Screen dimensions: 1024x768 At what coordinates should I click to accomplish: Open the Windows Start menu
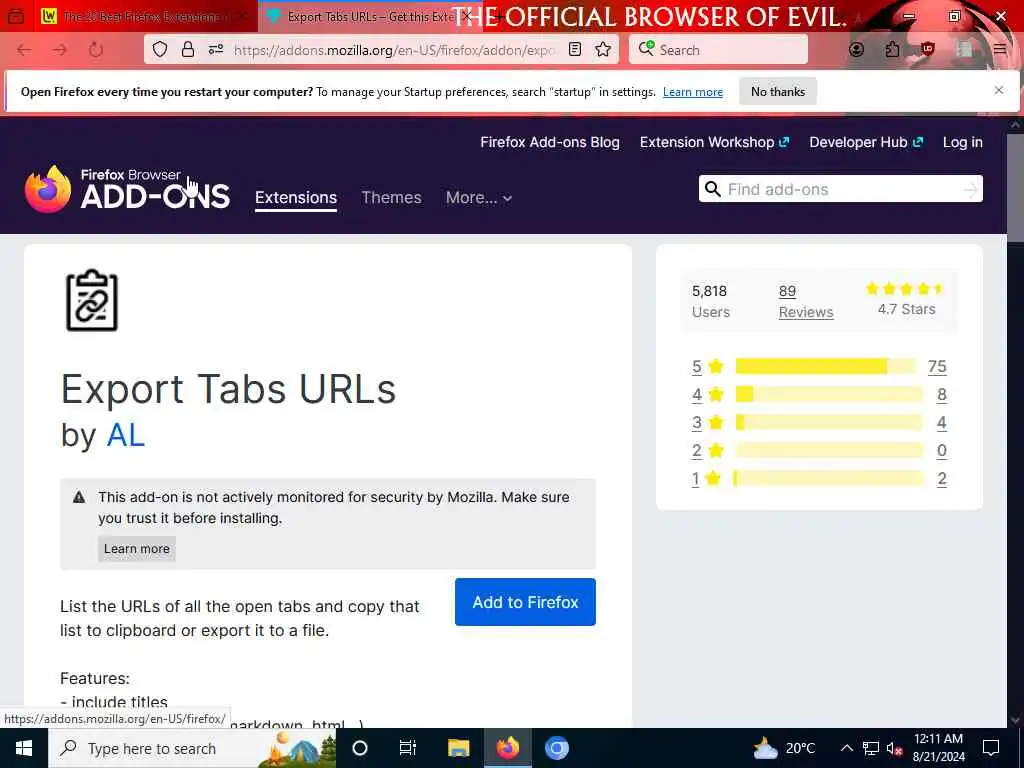pyautogui.click(x=24, y=748)
